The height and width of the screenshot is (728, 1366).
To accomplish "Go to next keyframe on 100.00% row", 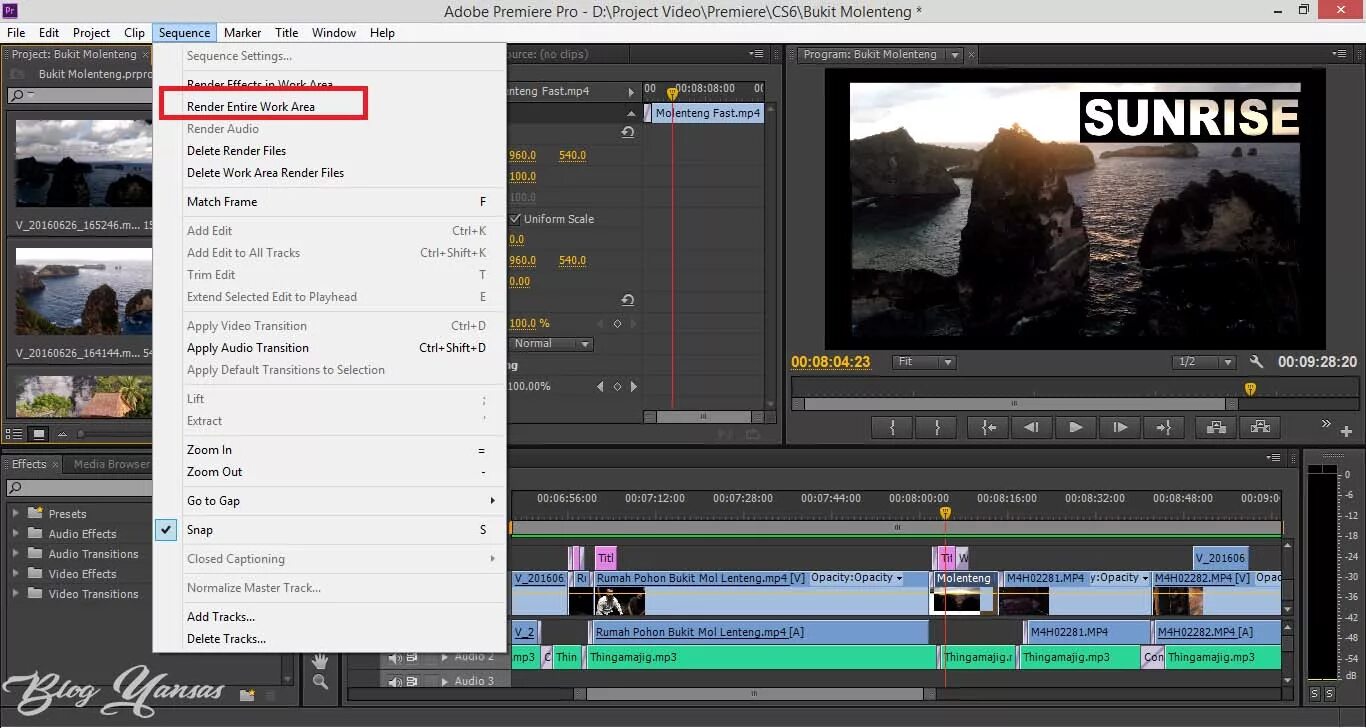I will tap(634, 386).
